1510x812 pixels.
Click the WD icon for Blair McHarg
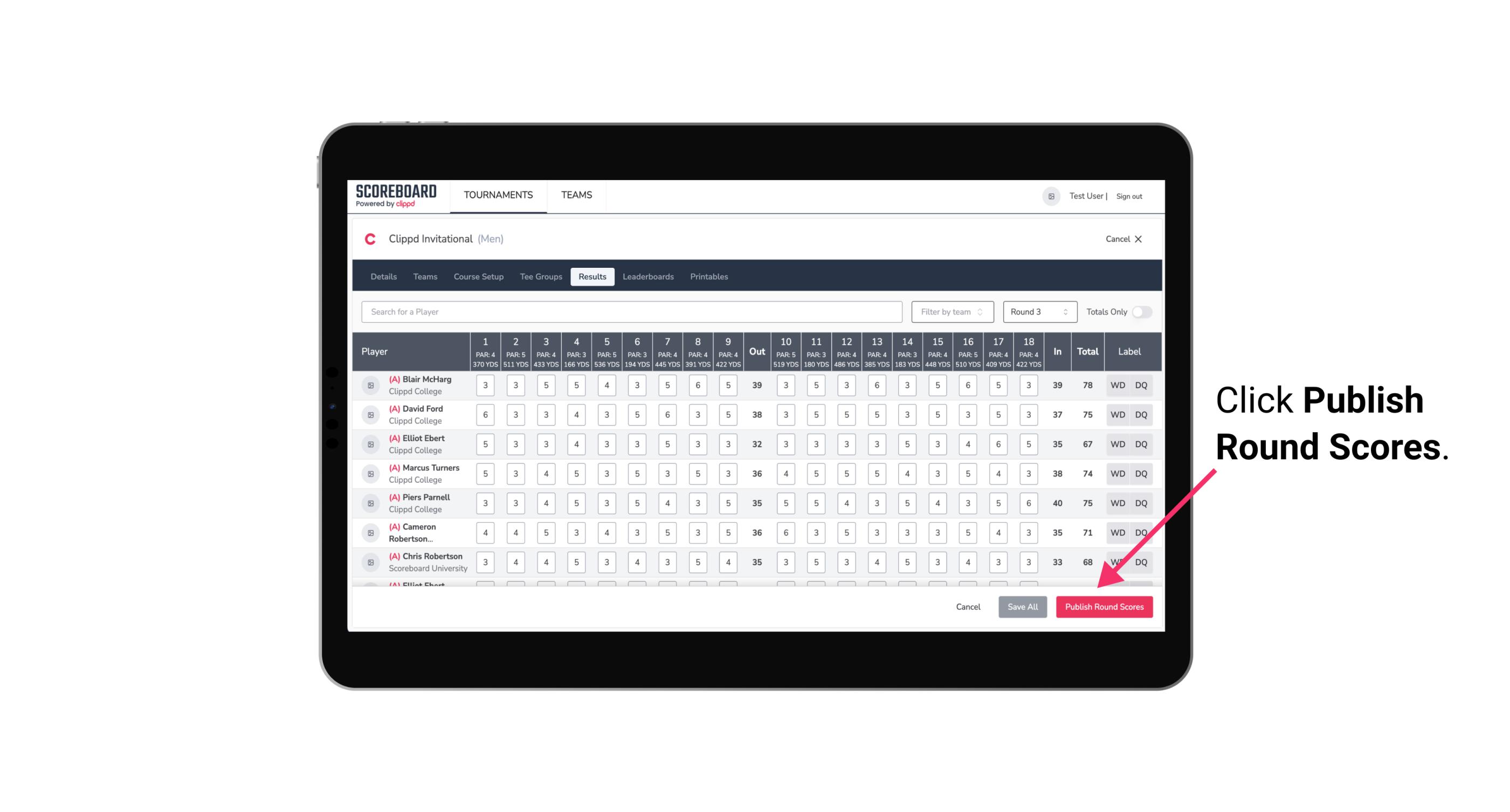pyautogui.click(x=1118, y=385)
